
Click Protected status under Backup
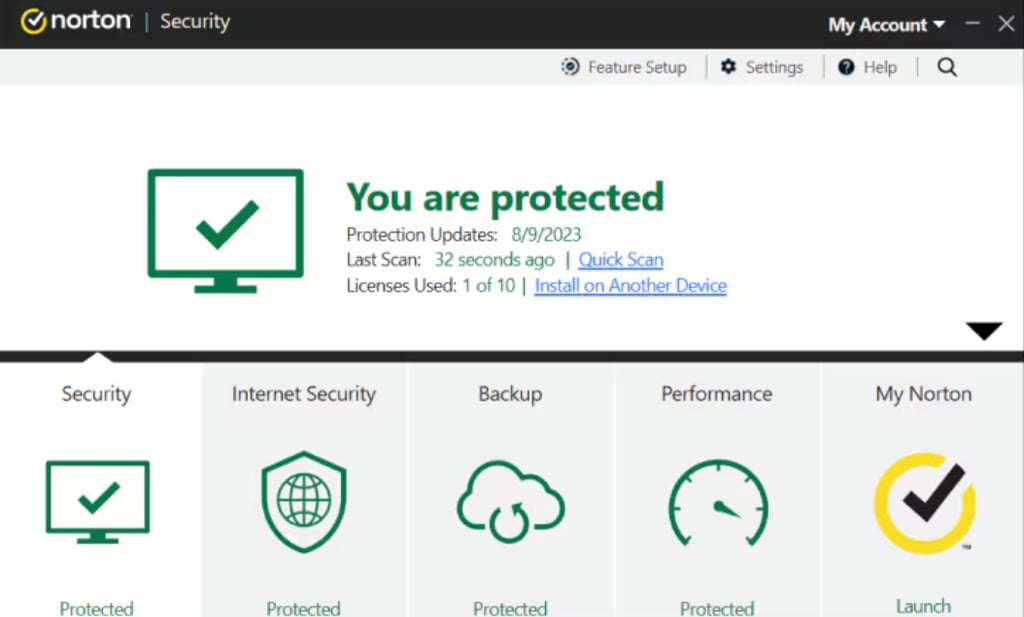pos(510,608)
